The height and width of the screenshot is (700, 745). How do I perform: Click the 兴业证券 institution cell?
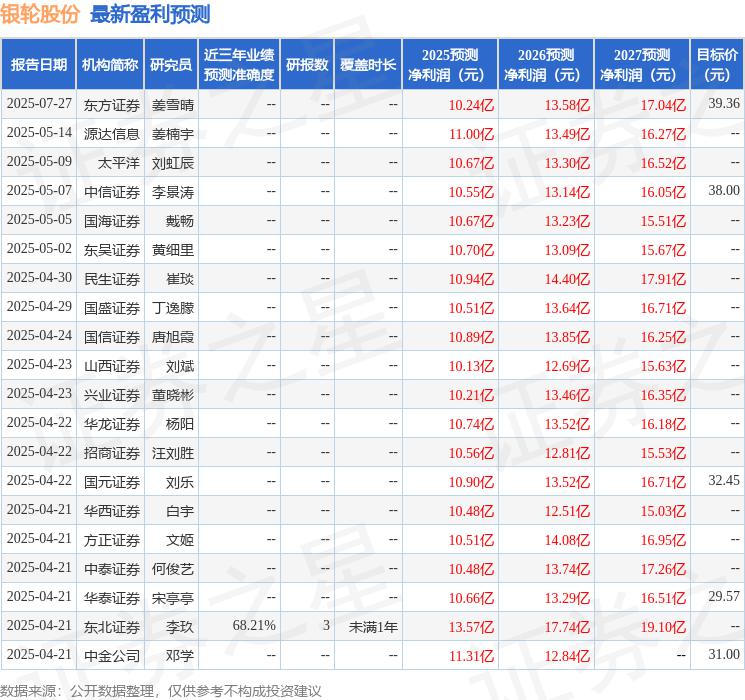point(112,395)
